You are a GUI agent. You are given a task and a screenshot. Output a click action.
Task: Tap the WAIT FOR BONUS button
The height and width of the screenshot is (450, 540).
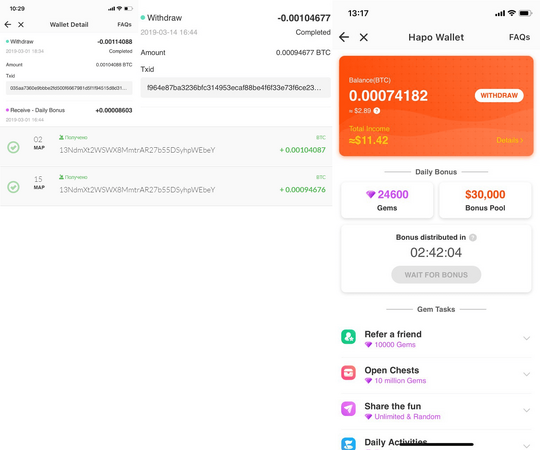[436, 275]
